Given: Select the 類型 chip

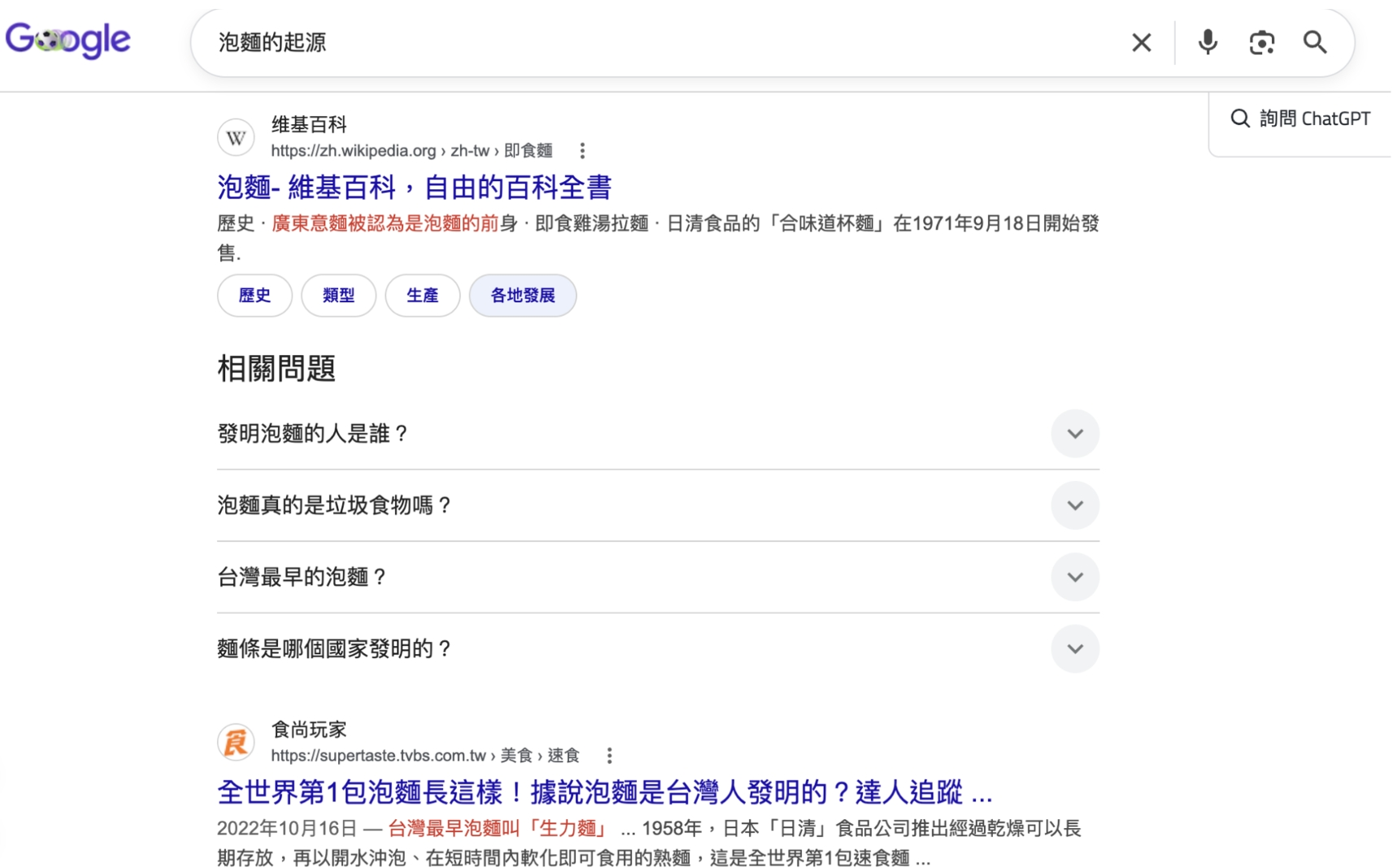Looking at the screenshot, I should coord(340,297).
